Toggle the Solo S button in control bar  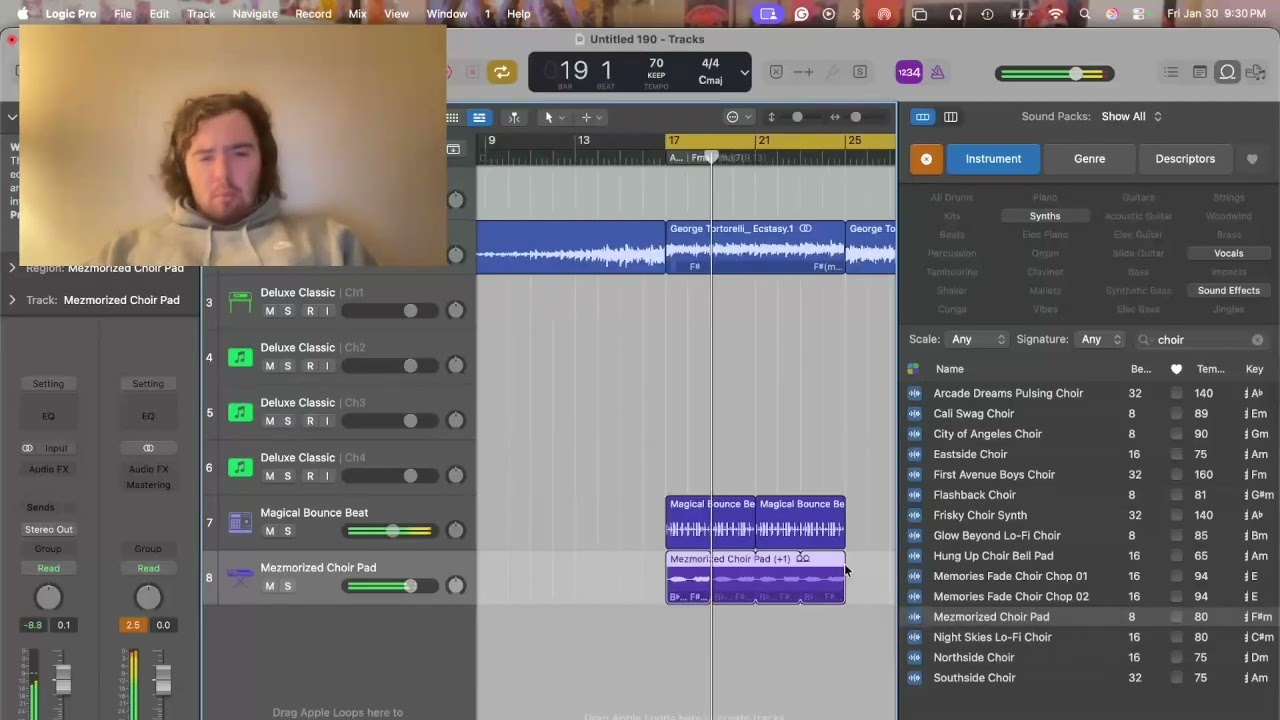[859, 72]
